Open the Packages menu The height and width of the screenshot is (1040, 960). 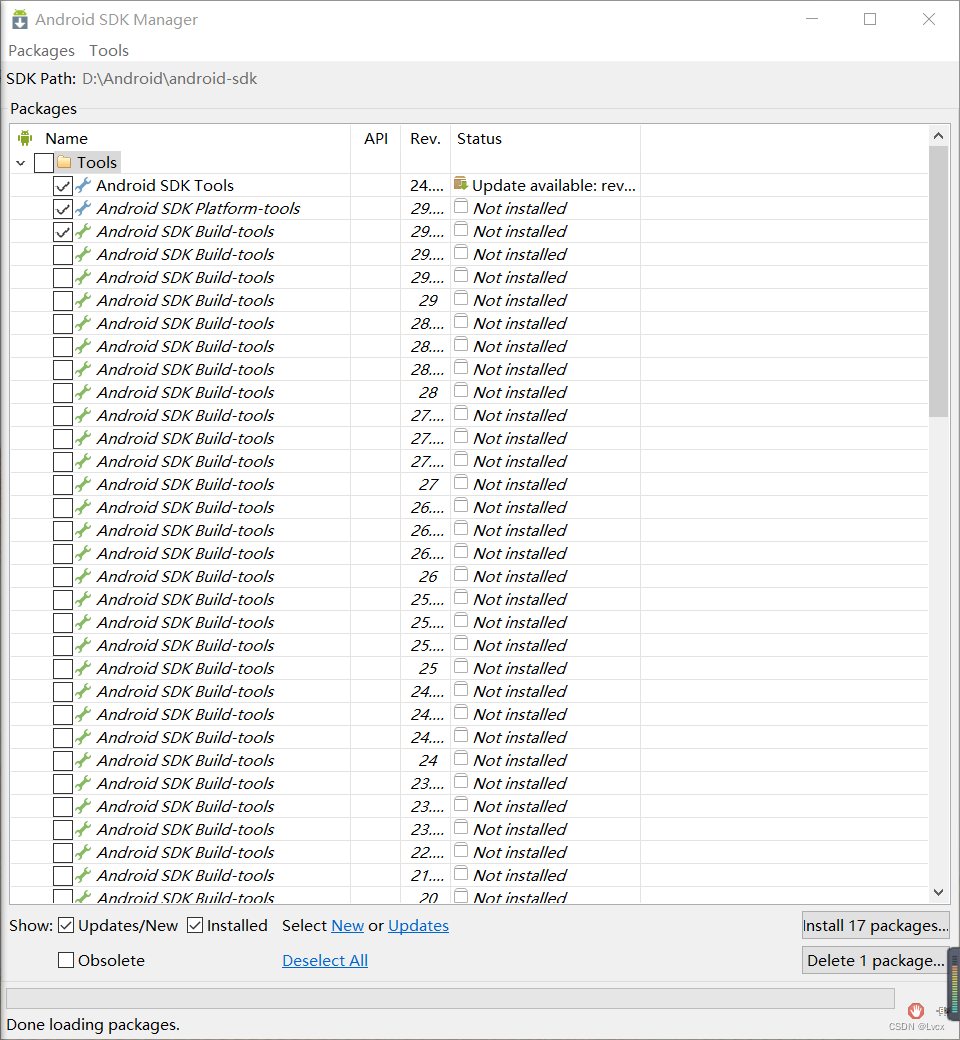[41, 50]
